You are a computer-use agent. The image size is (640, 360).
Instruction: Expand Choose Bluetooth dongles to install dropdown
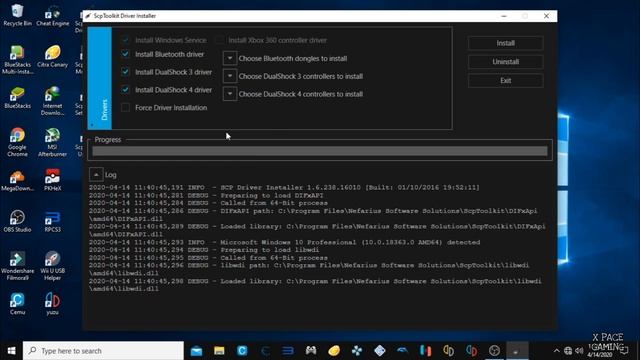230,58
